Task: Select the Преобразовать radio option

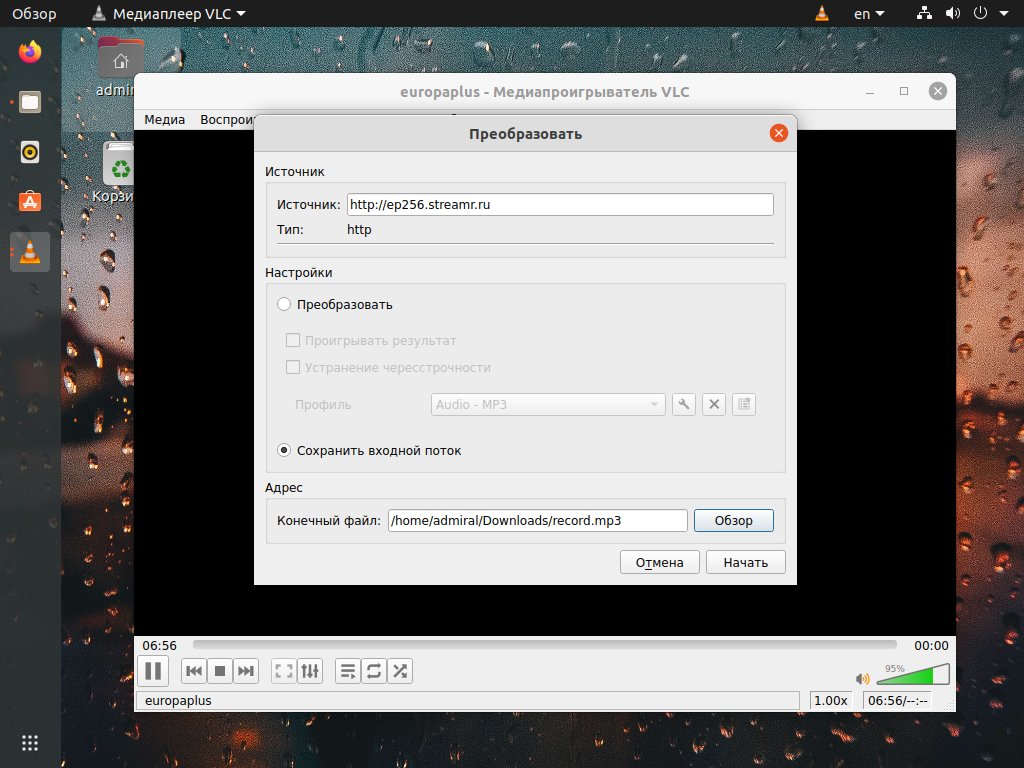Action: [x=283, y=304]
